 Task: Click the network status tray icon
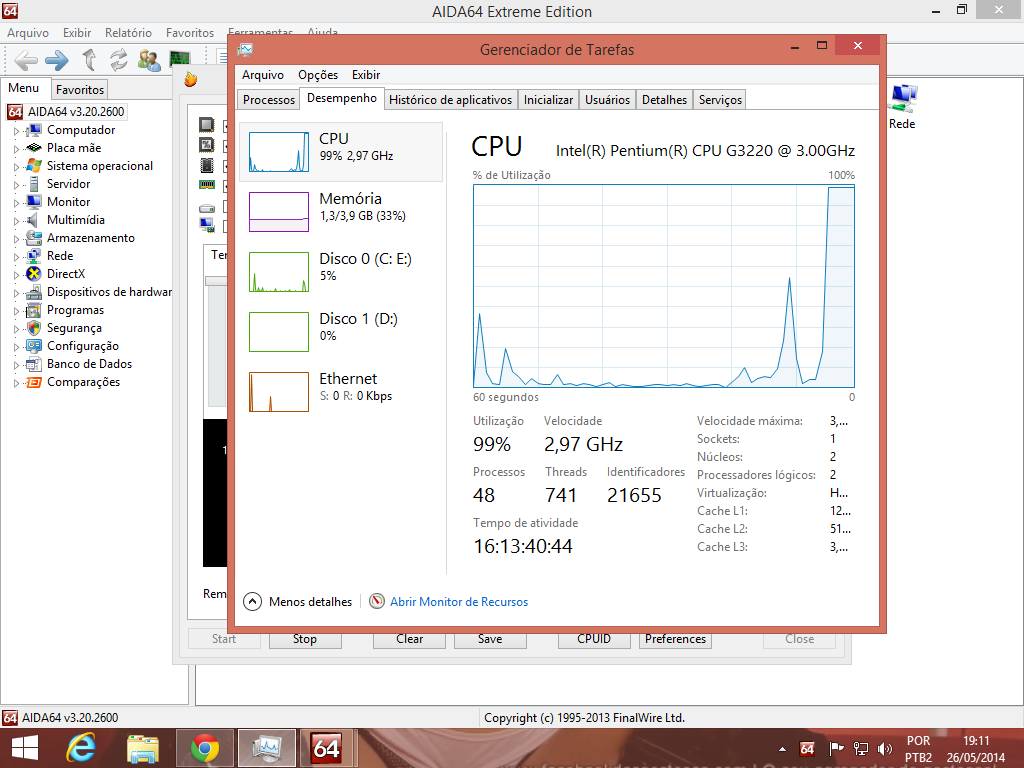pos(861,749)
